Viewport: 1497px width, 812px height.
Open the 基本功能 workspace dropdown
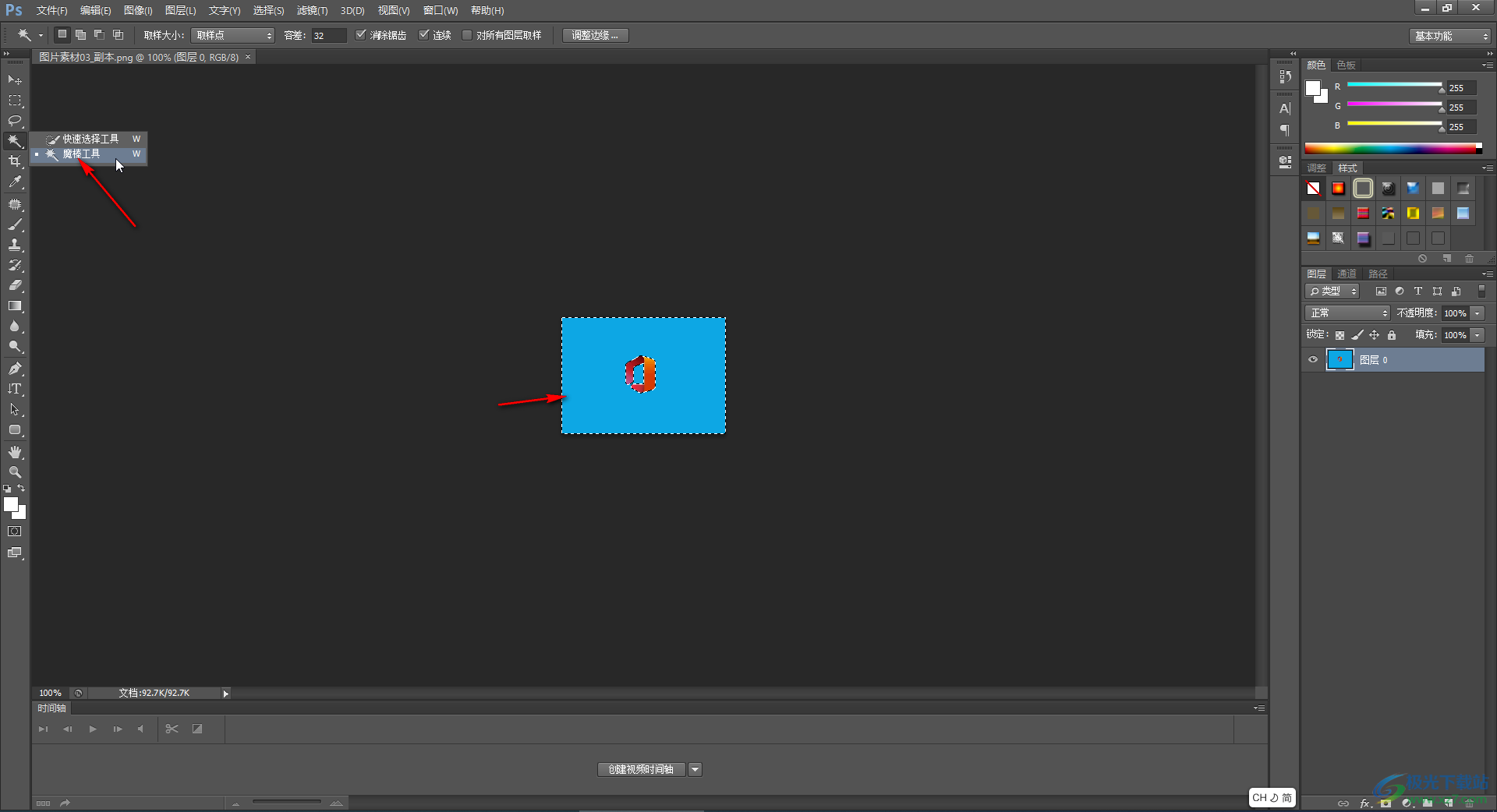(x=1450, y=36)
